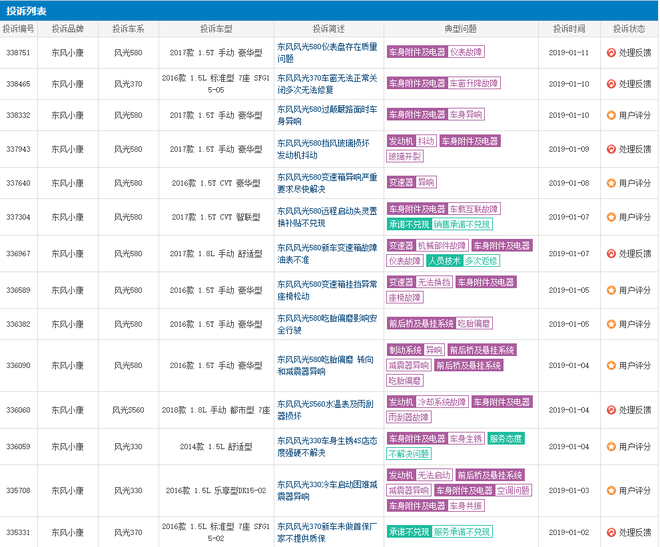Click orange rating icon in row 336382
Image resolution: width=660 pixels, height=547 pixels.
(x=611, y=324)
